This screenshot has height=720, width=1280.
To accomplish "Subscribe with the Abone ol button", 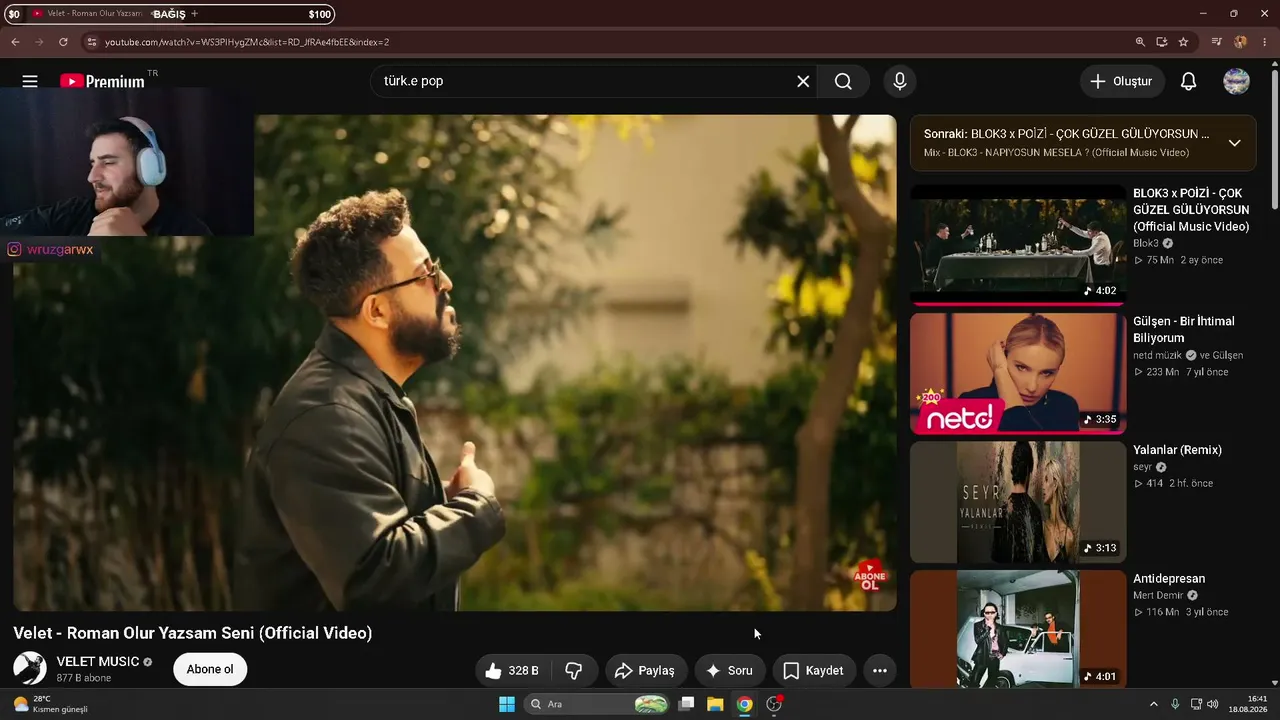I will click(x=210, y=669).
